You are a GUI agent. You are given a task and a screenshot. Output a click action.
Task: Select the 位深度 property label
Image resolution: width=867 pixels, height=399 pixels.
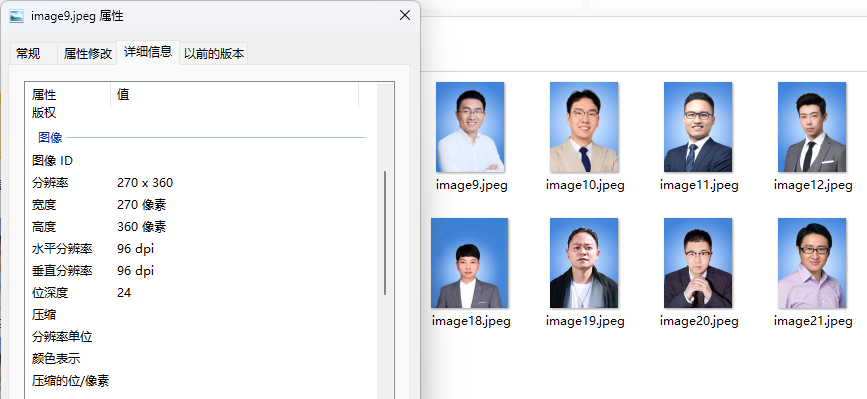50,293
